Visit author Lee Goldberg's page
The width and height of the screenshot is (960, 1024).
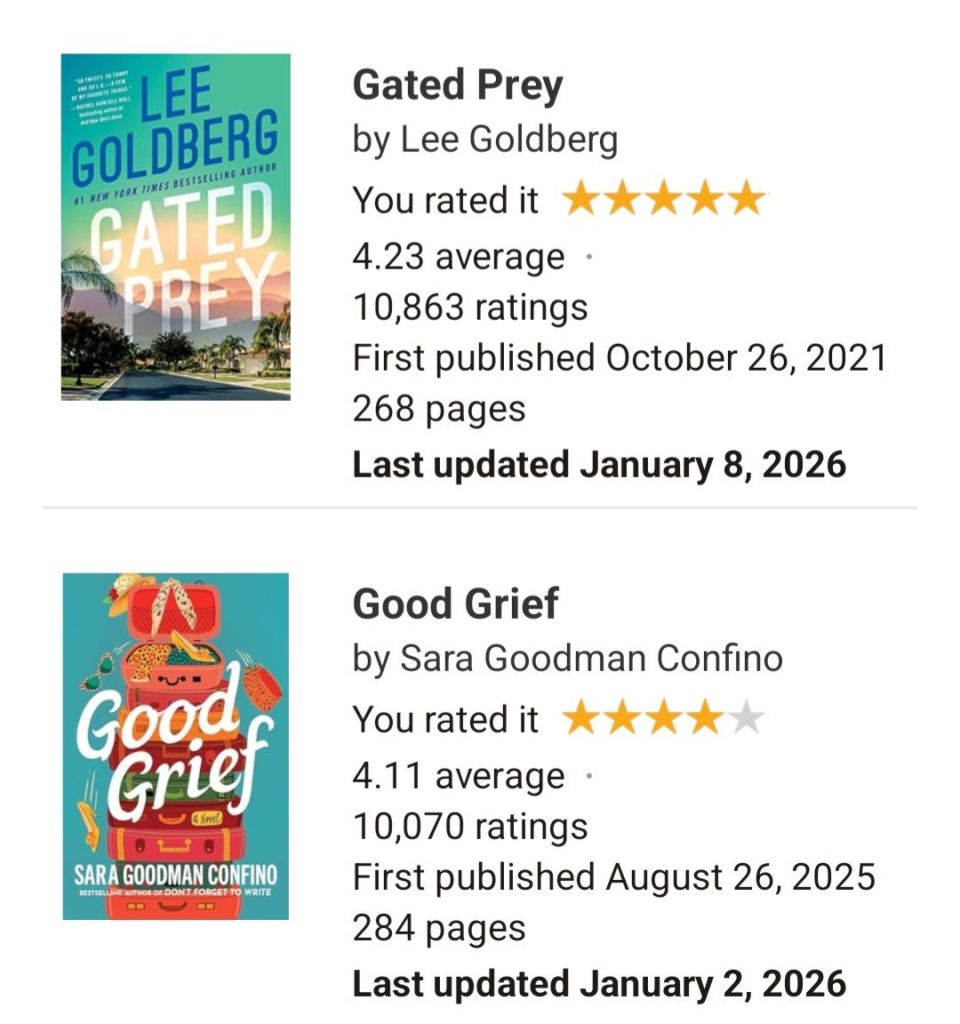(509, 140)
